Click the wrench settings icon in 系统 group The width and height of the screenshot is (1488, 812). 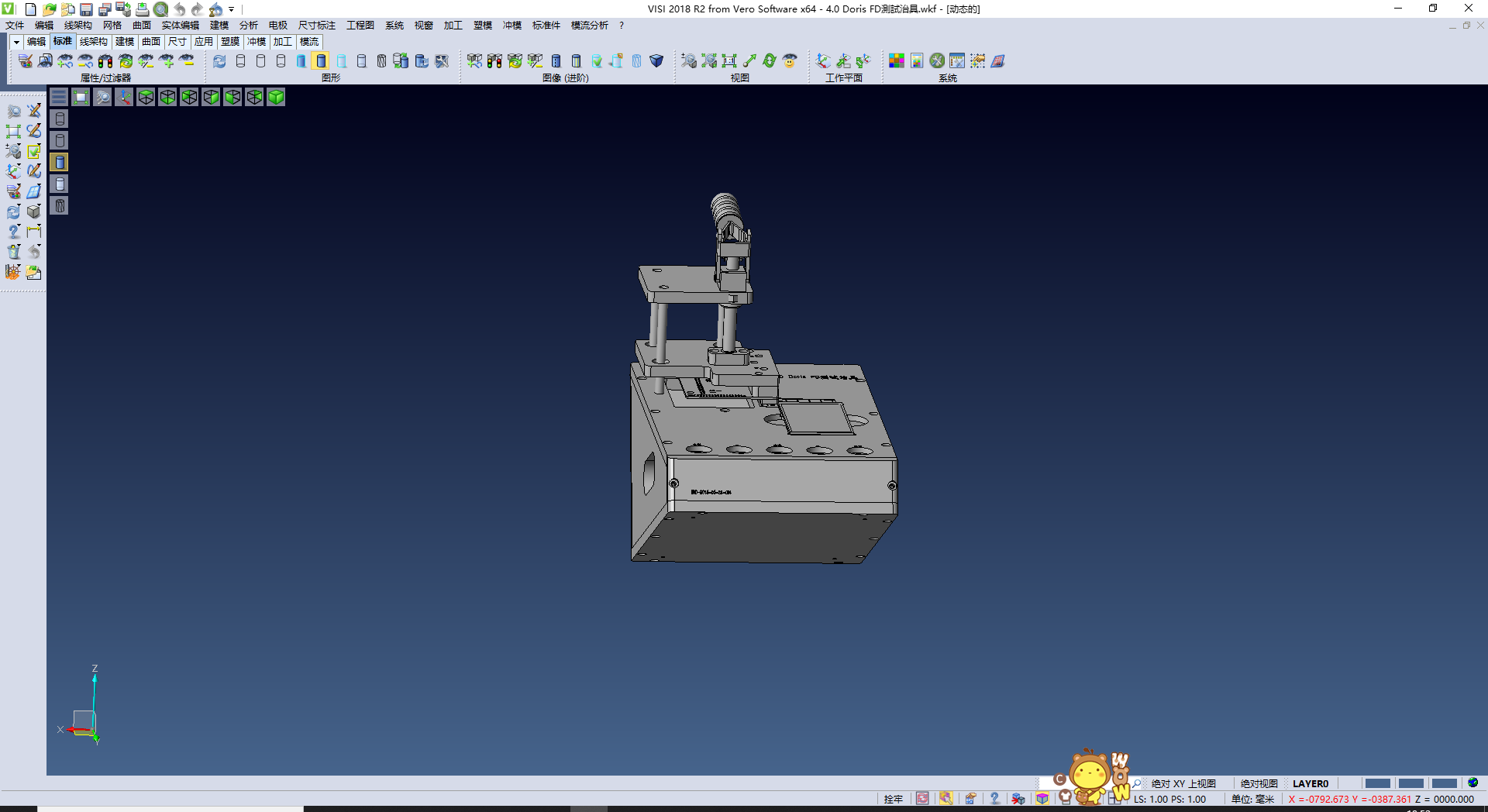[x=937, y=61]
